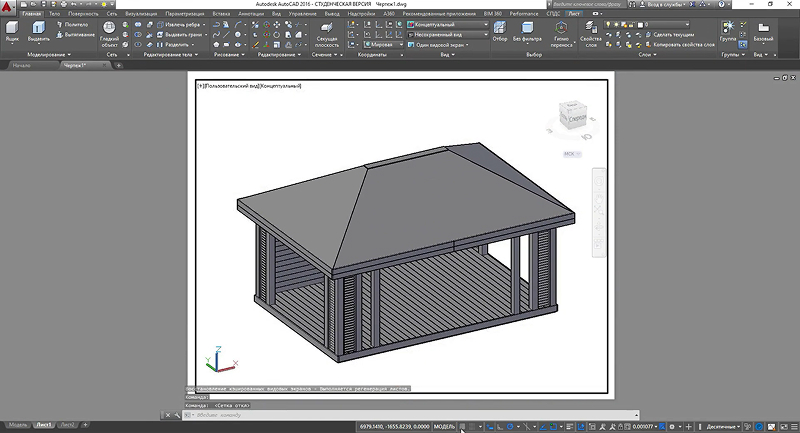Click the new drawing plus tab button
This screenshot has height=433, width=800.
118,65
